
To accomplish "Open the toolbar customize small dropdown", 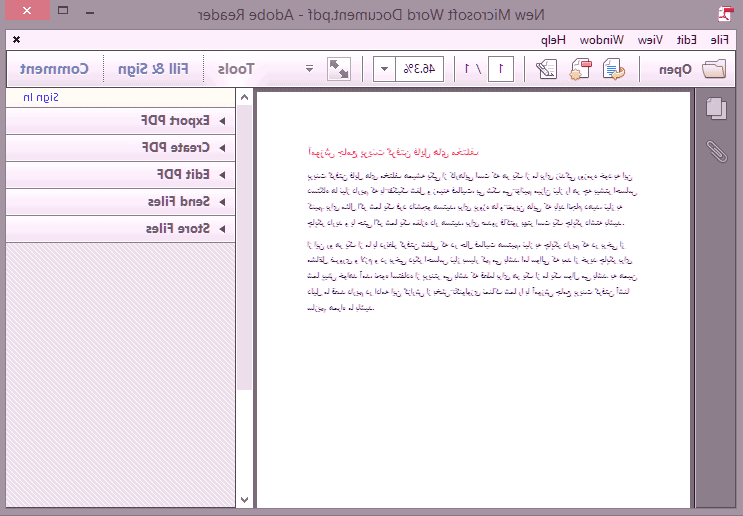I will point(309,69).
